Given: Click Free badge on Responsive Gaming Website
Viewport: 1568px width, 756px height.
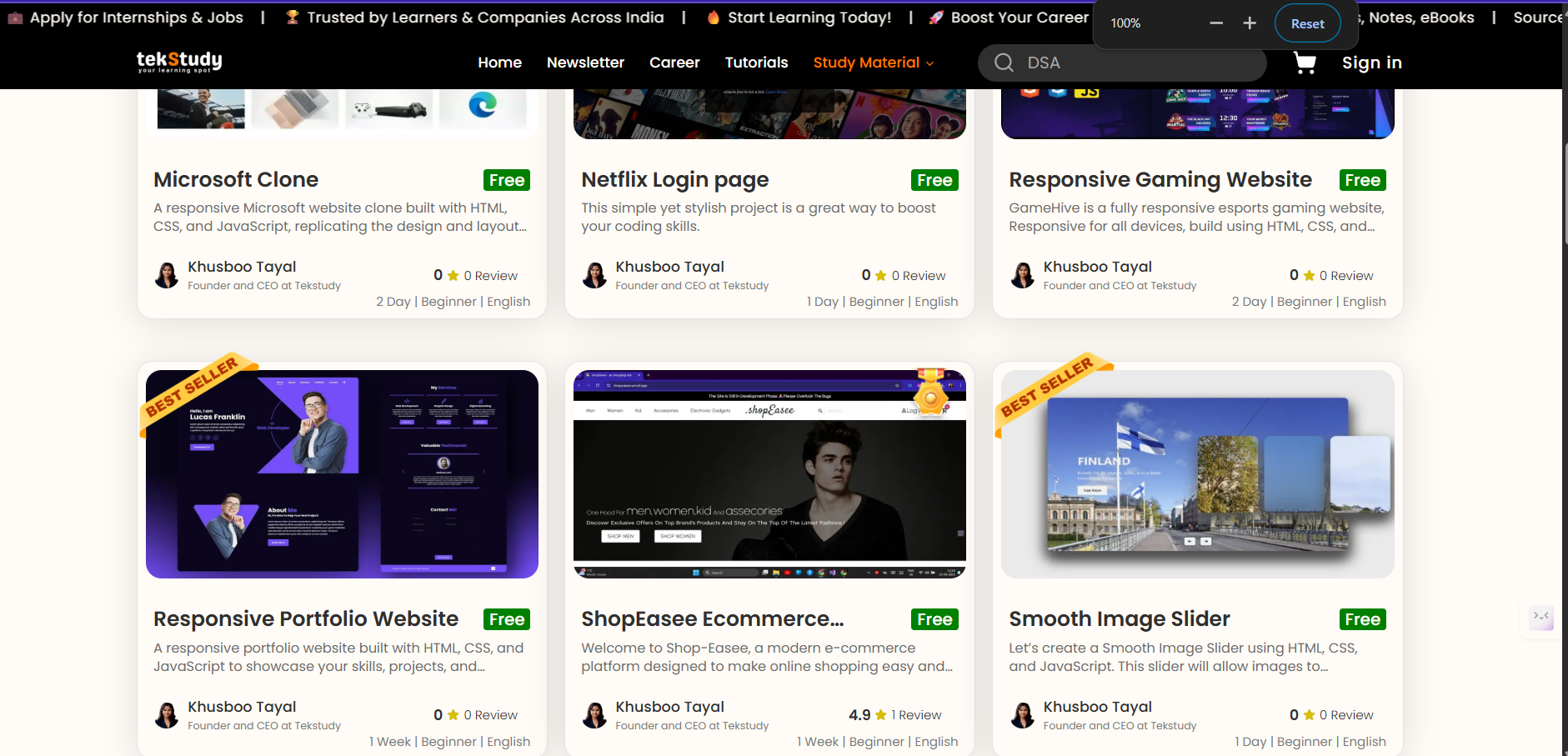Looking at the screenshot, I should [x=1362, y=180].
